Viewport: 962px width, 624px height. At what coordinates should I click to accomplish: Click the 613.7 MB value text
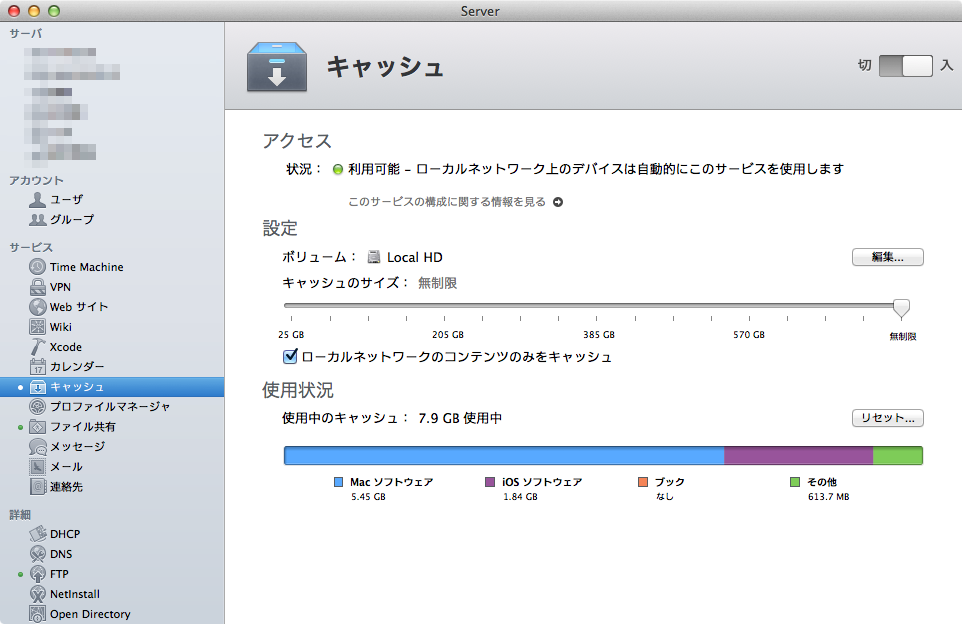tap(828, 497)
